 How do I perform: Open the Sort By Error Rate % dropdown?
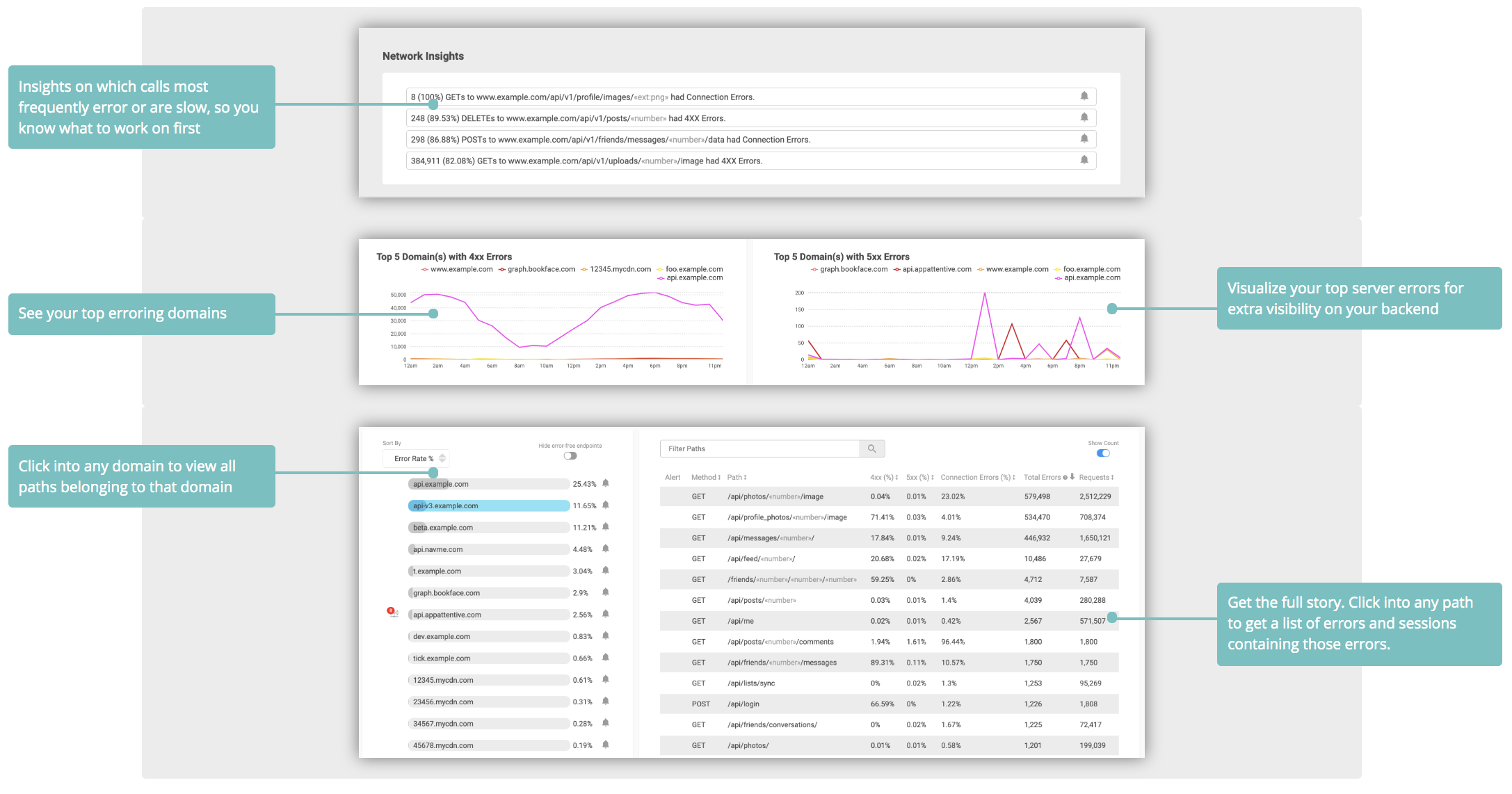[x=416, y=458]
